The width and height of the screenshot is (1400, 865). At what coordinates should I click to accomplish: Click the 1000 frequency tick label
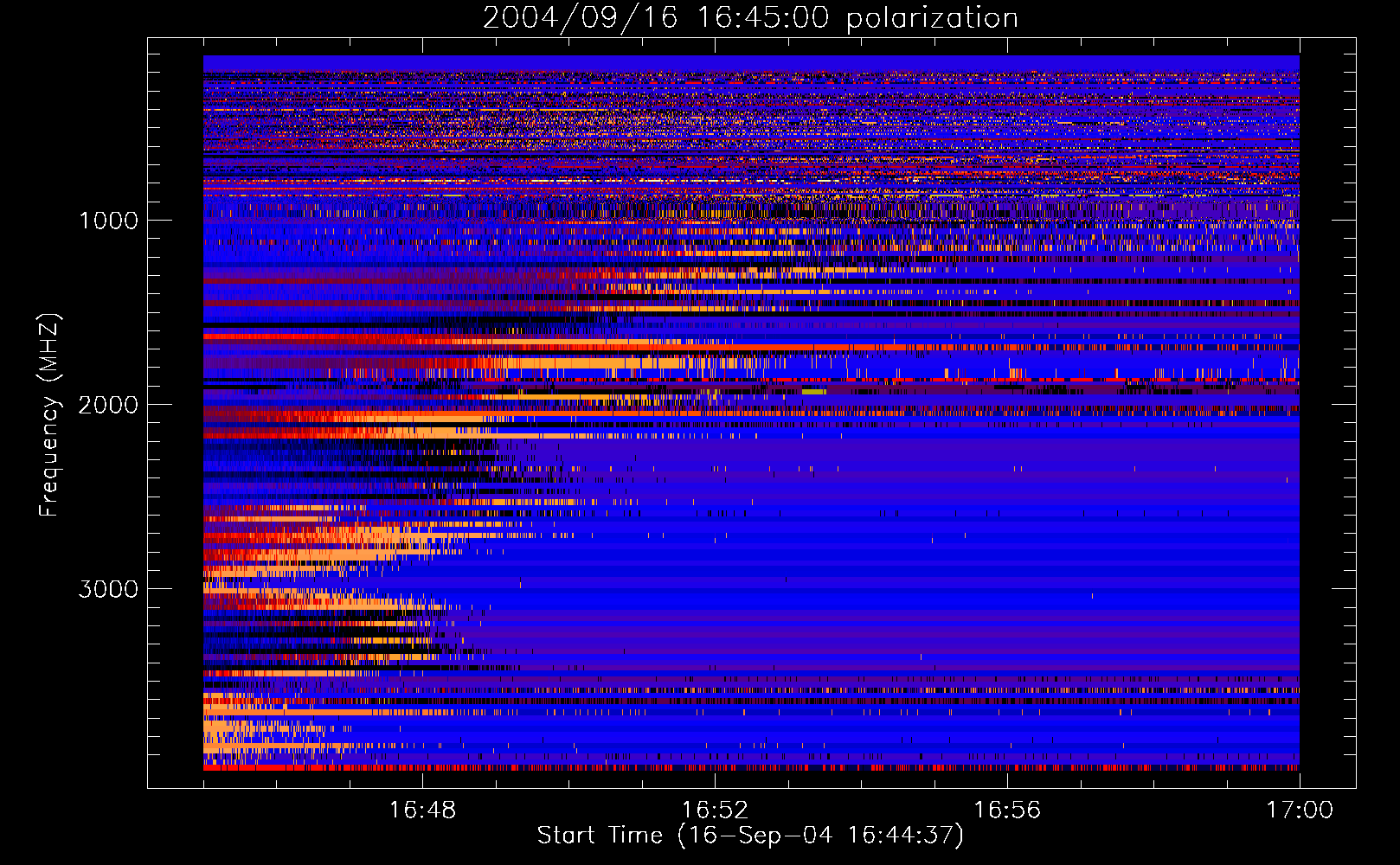pos(108,221)
